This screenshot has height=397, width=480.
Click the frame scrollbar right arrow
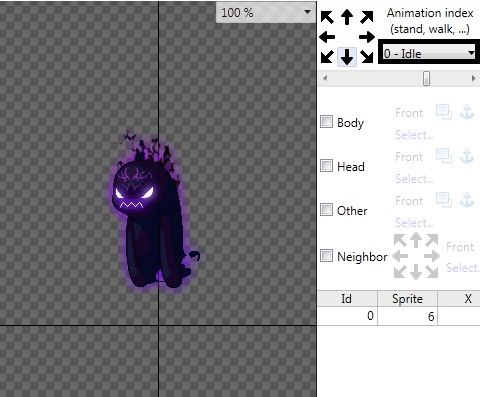click(x=473, y=79)
